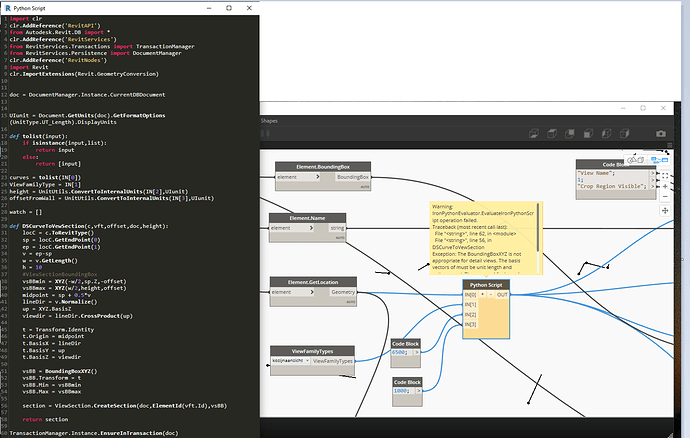Select cube icon with shaded front face

(588, 133)
